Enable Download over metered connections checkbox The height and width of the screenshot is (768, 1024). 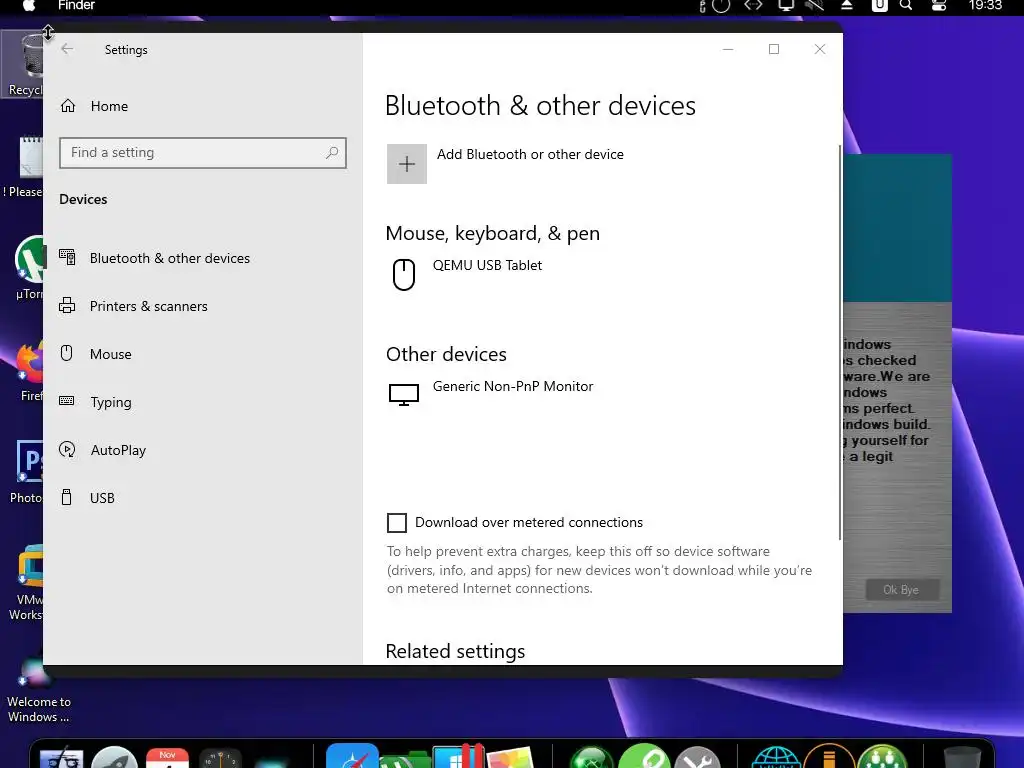(397, 522)
